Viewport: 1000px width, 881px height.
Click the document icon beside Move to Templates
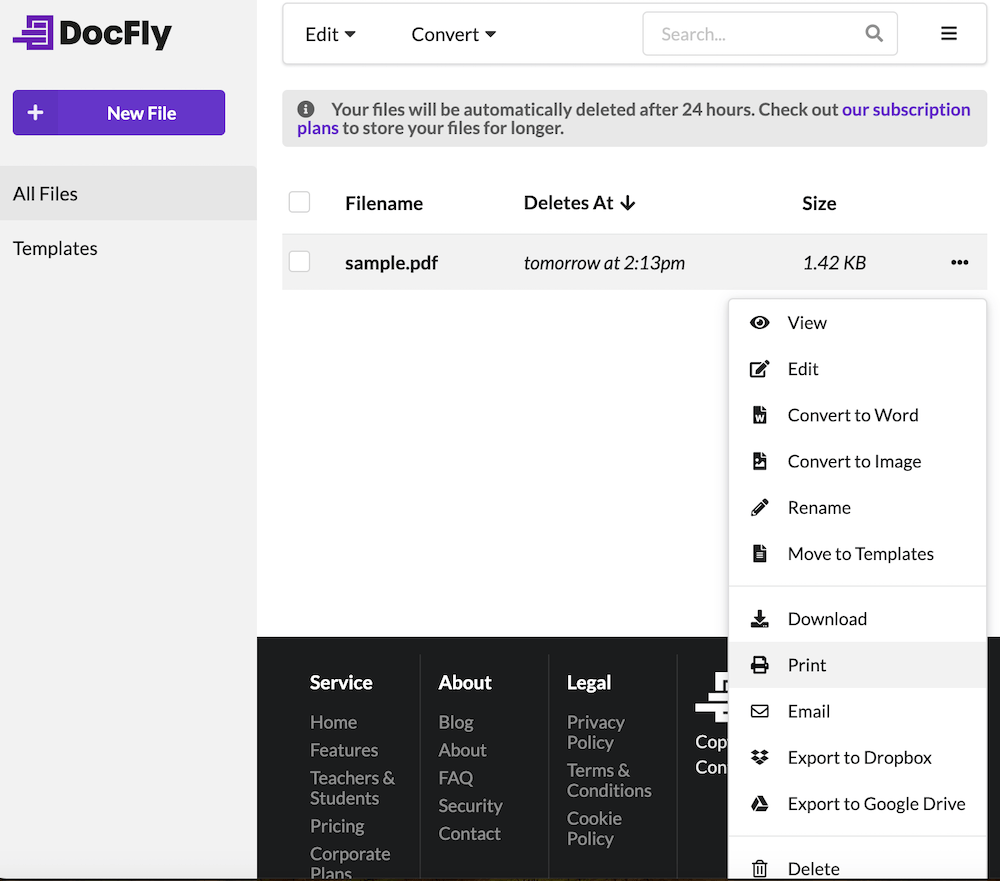coord(760,554)
